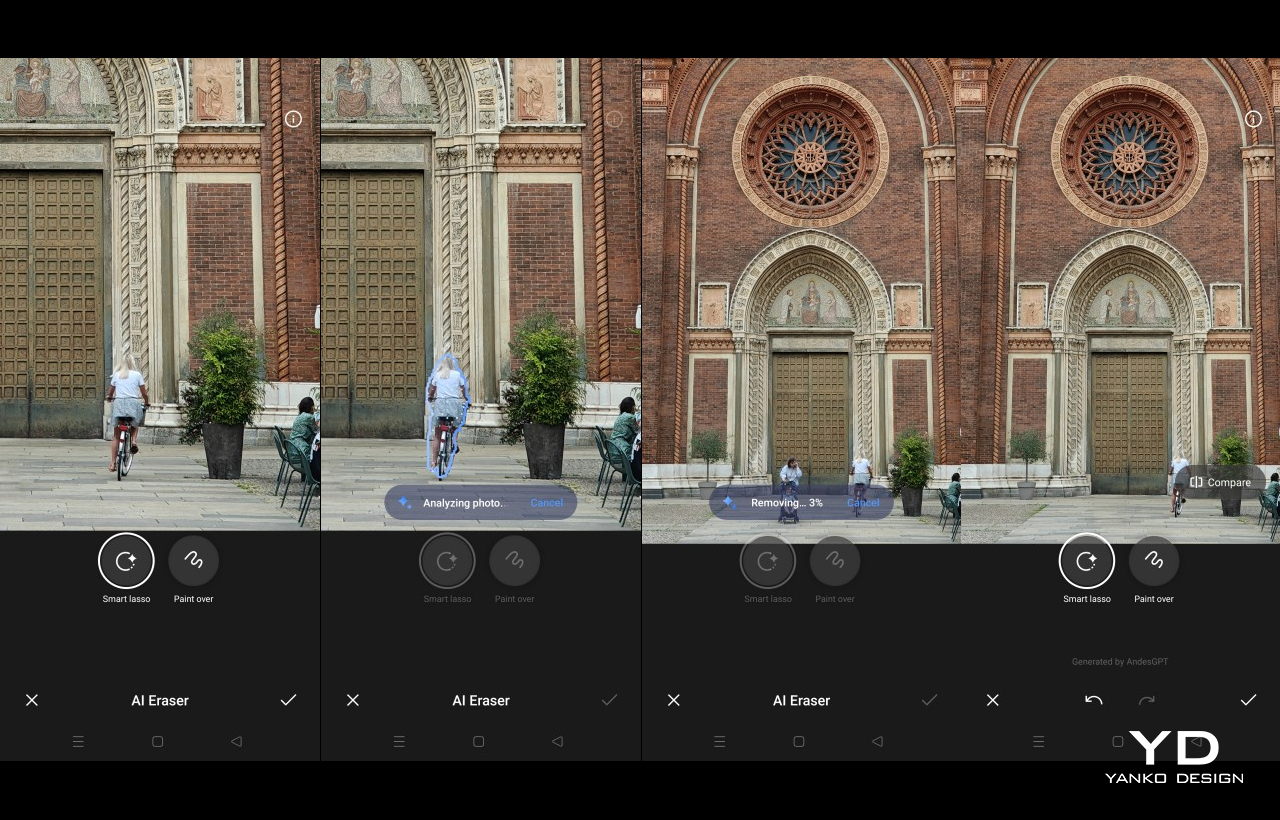
Task: Open recent apps menu in leftmost screen
Action: [x=78, y=742]
